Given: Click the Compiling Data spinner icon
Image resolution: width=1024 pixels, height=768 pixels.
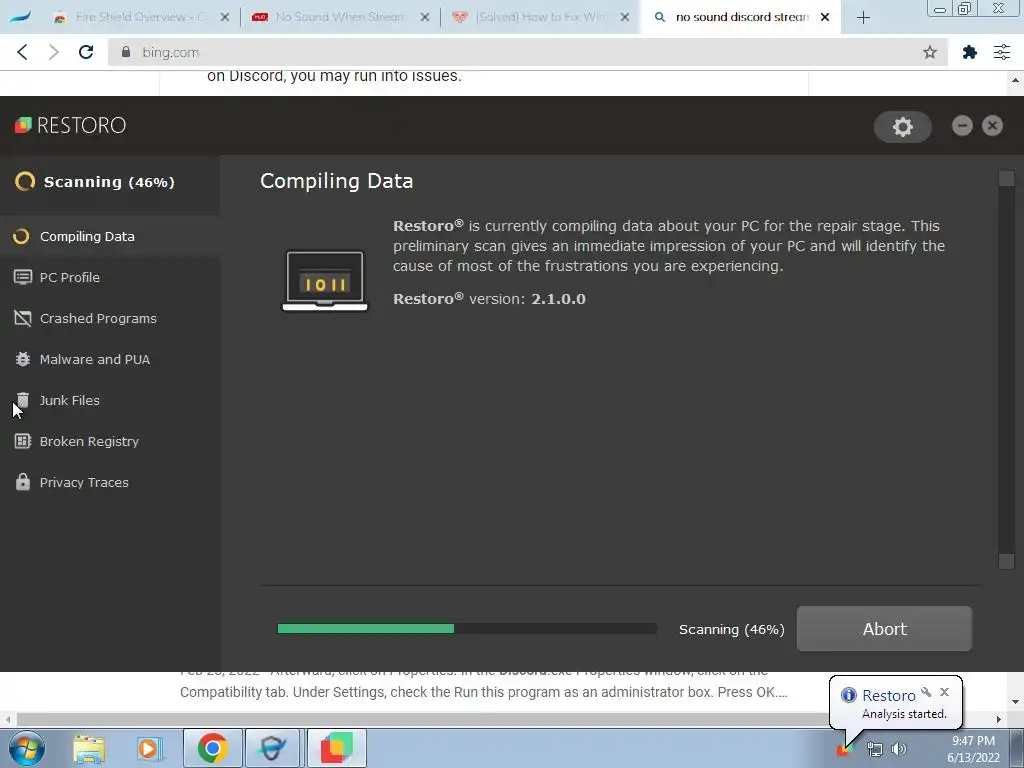Looking at the screenshot, I should point(22,236).
